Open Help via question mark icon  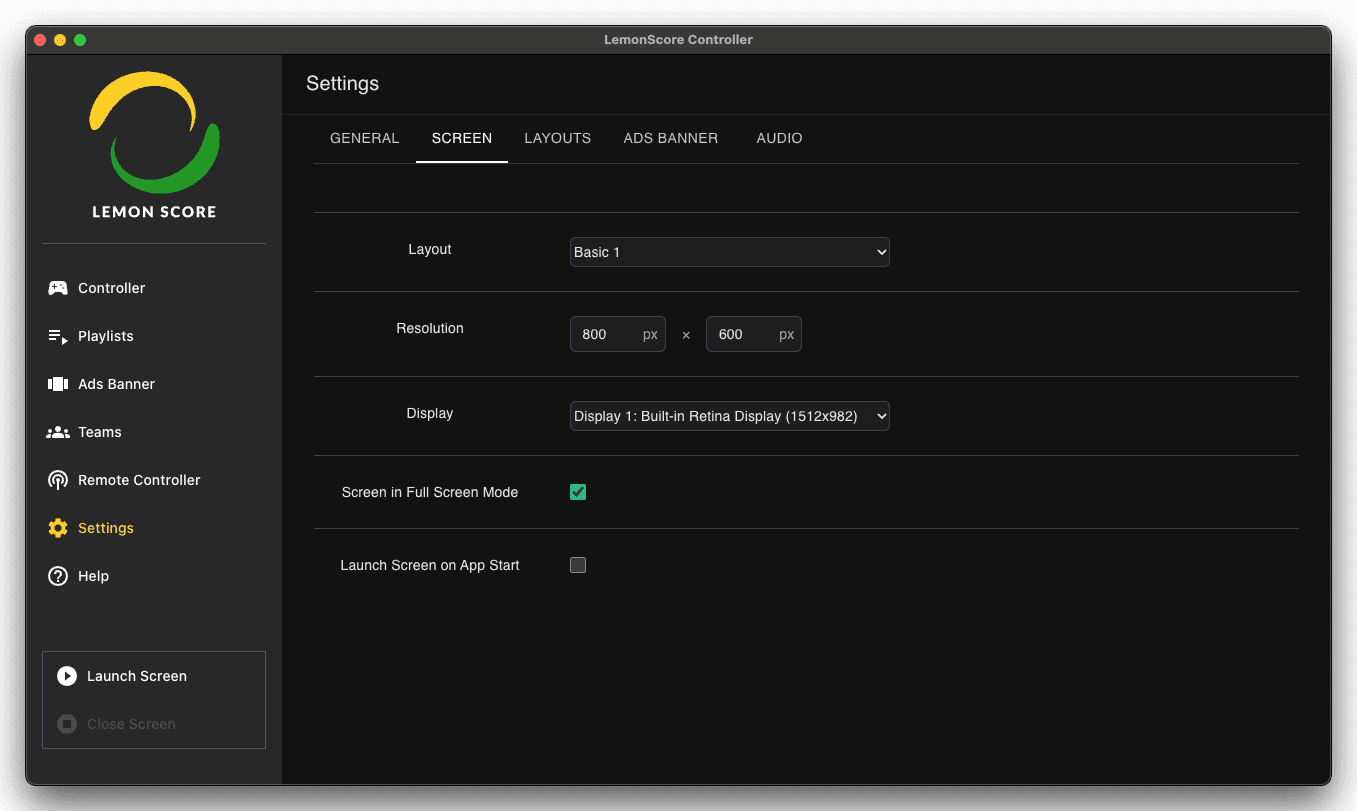click(58, 576)
